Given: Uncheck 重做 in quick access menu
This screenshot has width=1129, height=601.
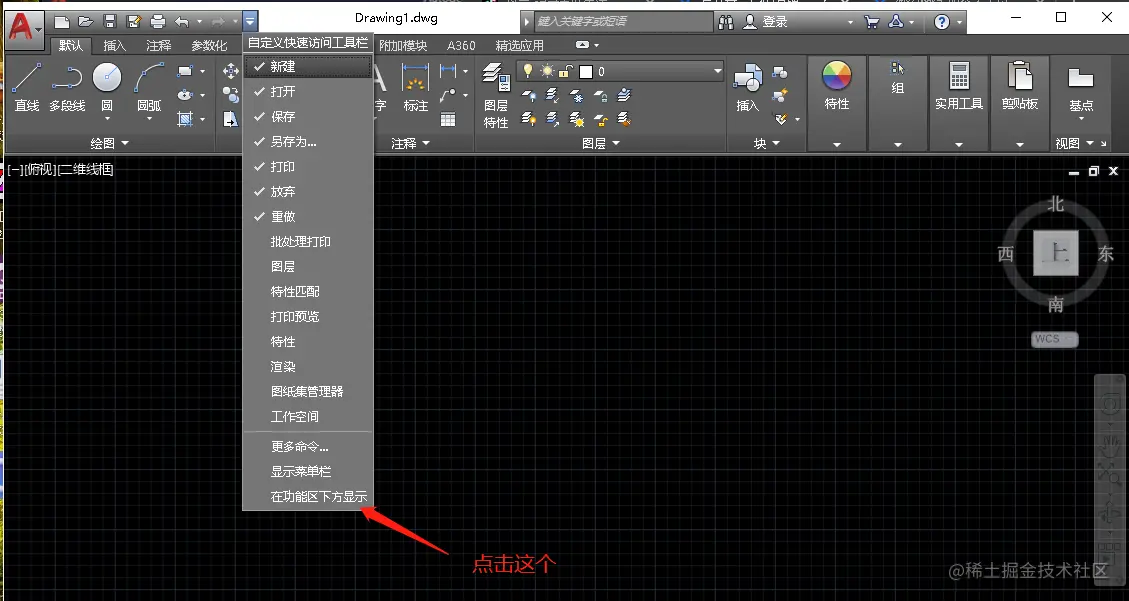Looking at the screenshot, I should click(308, 217).
